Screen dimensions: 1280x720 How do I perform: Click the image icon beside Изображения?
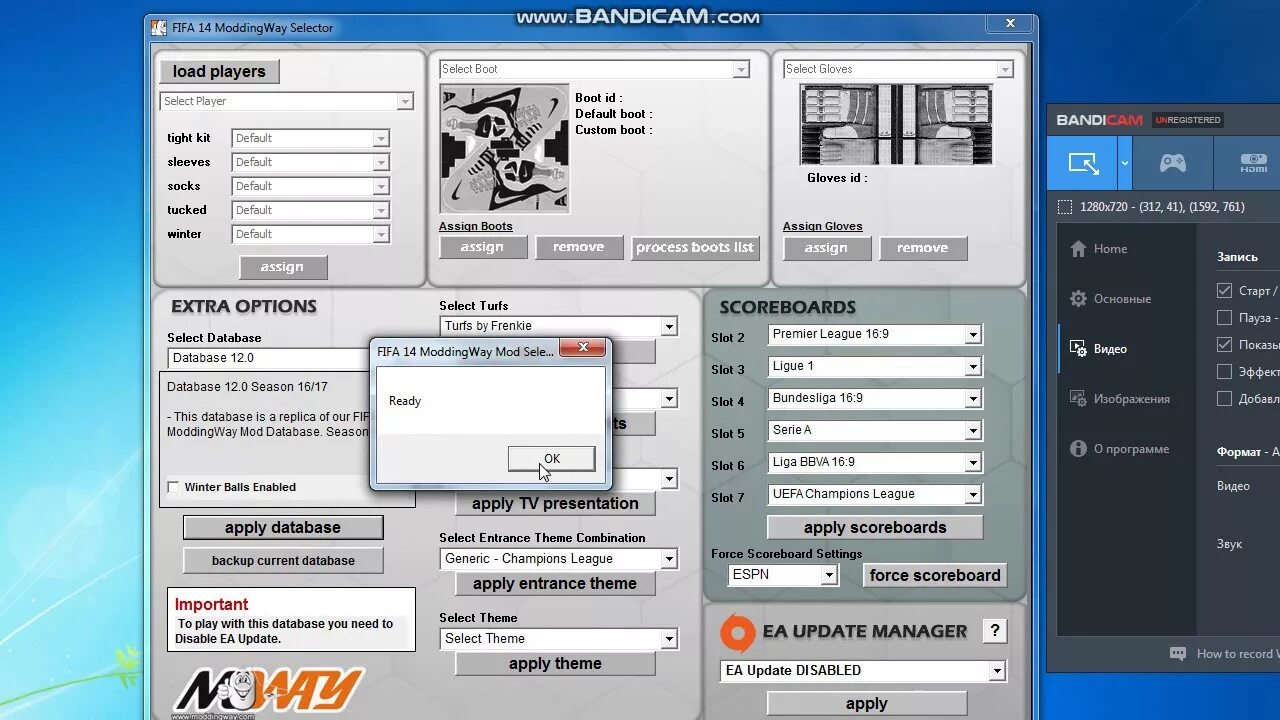(x=1078, y=399)
